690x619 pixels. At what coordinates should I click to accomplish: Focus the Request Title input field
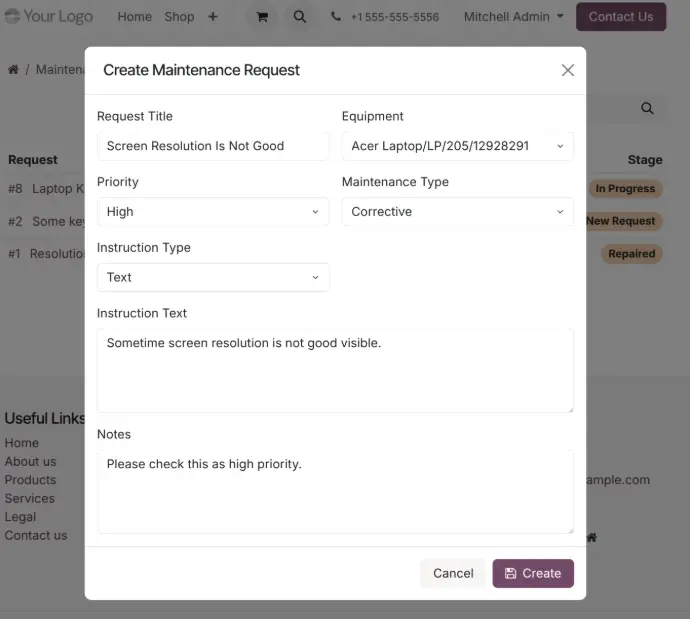pyautogui.click(x=213, y=146)
